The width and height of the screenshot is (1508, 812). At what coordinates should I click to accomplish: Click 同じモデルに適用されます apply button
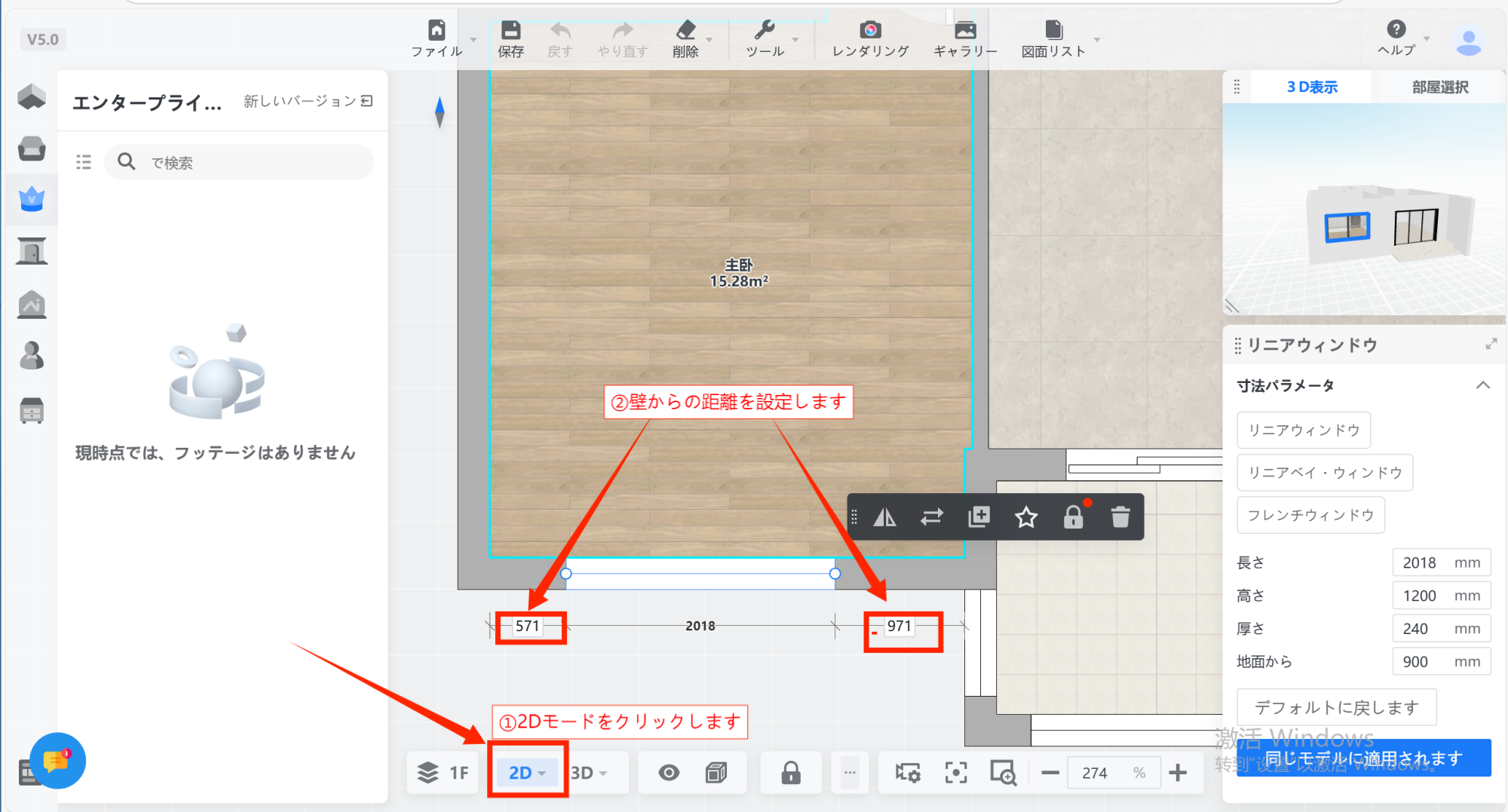click(1363, 758)
